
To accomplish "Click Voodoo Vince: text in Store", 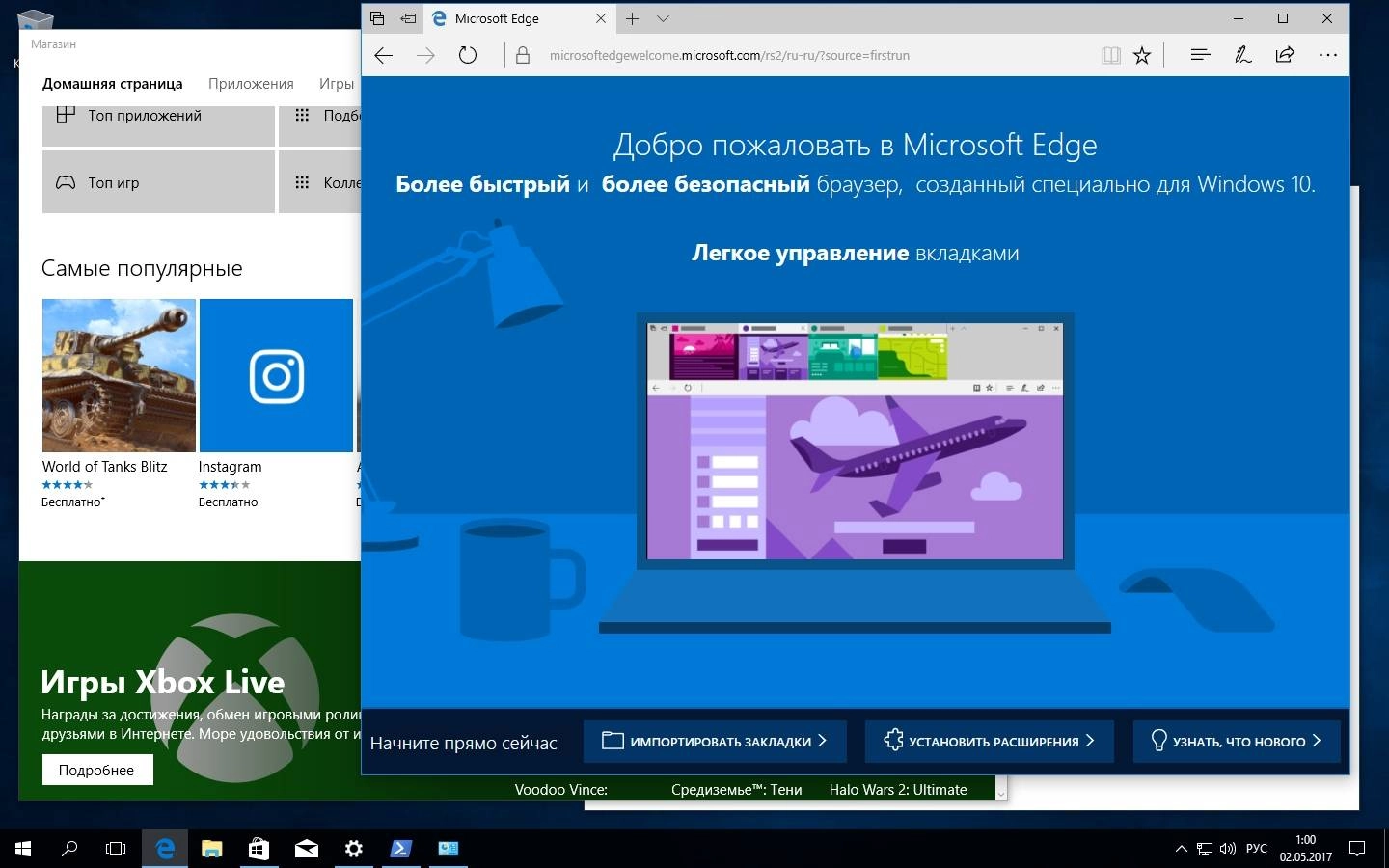I will [x=560, y=789].
